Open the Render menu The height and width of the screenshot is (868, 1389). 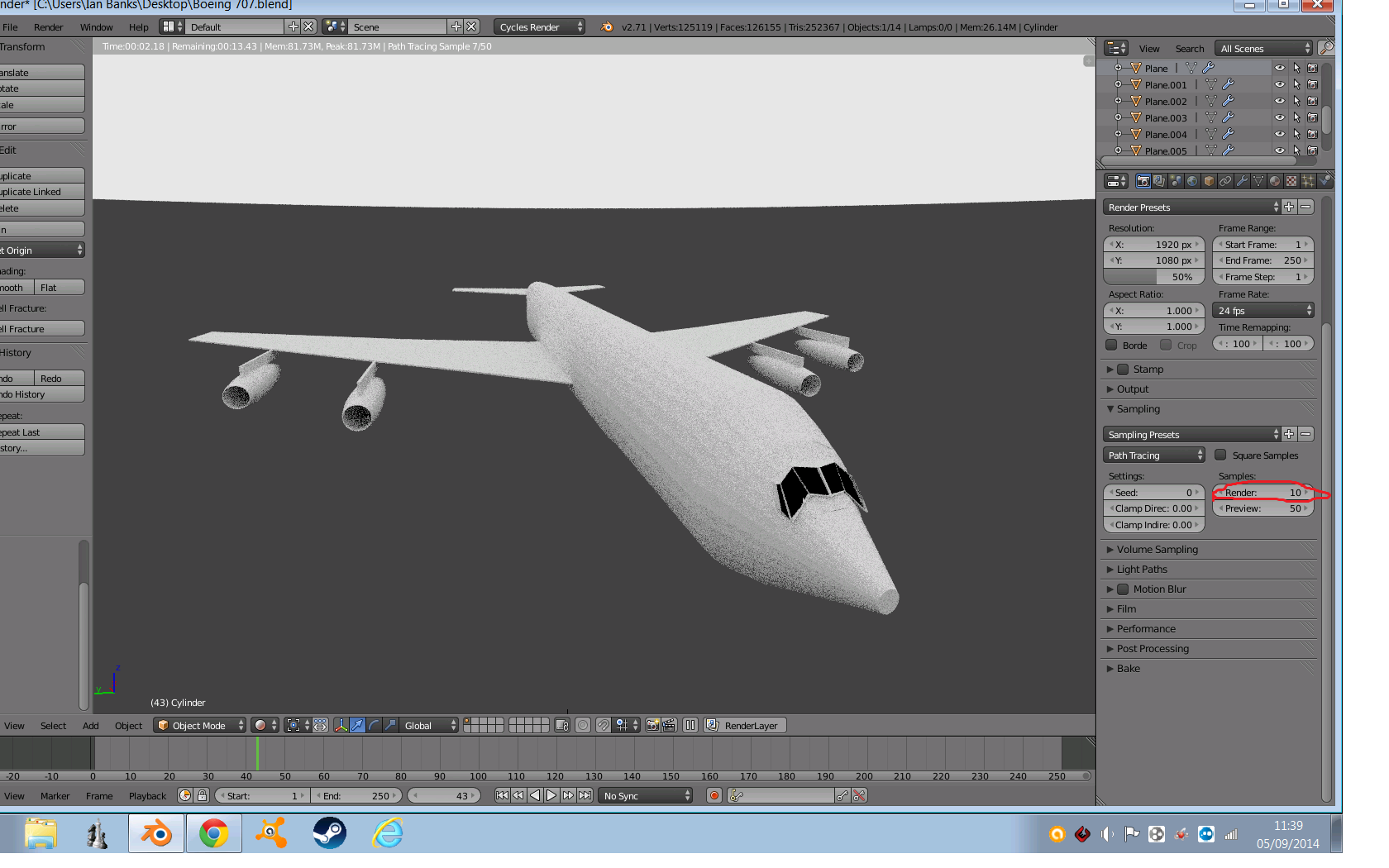pos(48,26)
